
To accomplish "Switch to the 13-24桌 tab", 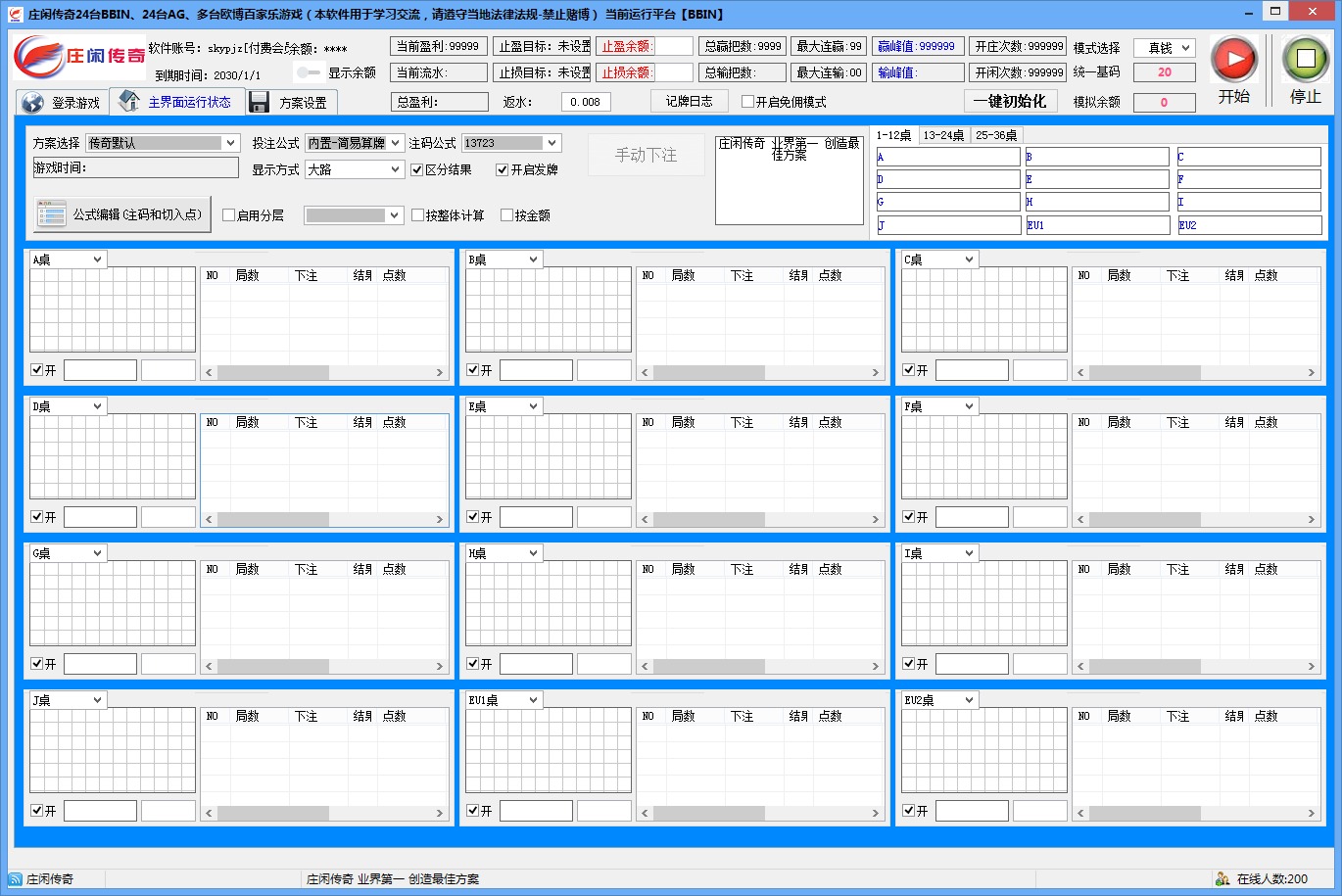I will tap(943, 135).
